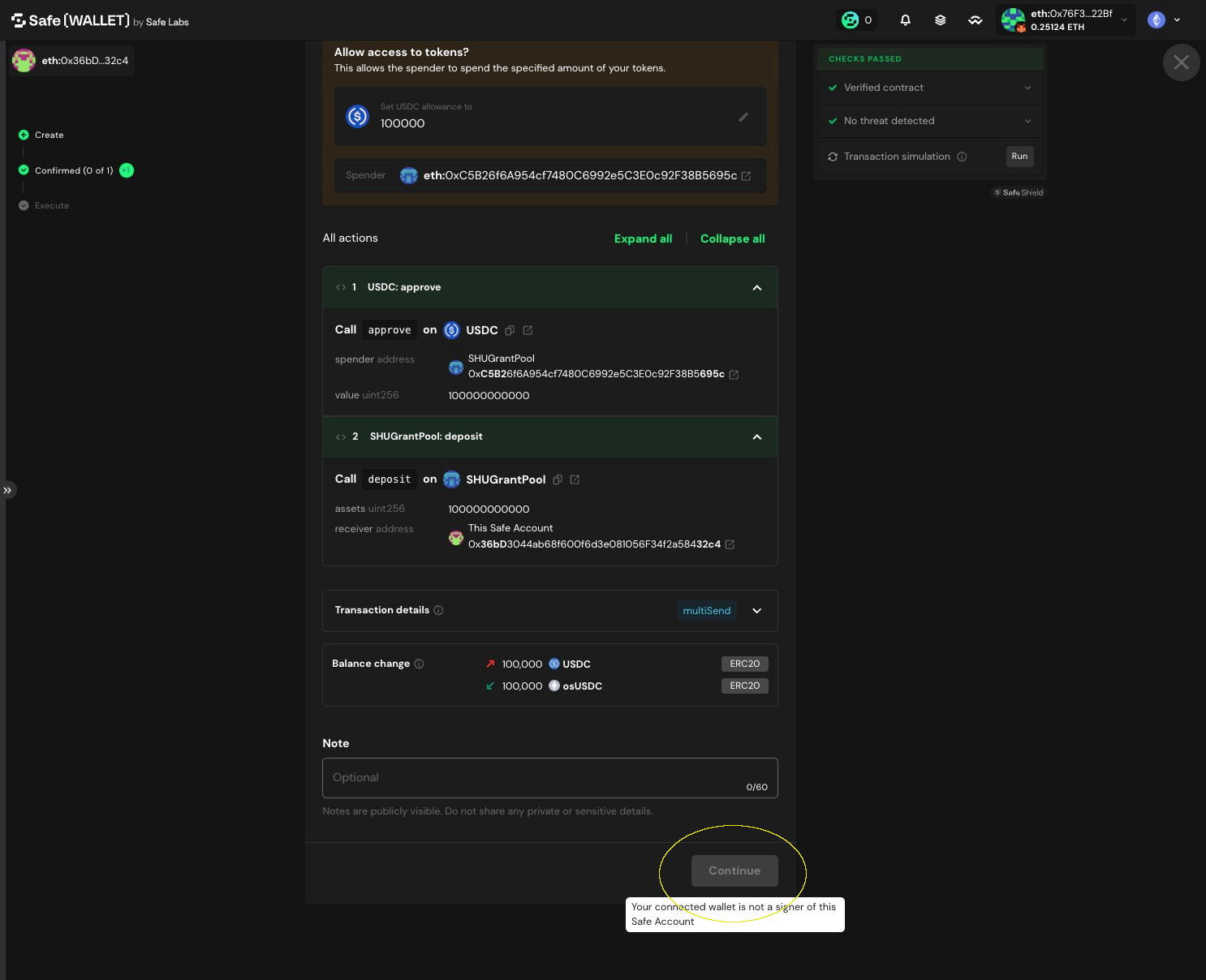Open the points counter badge showing 0

click(857, 20)
